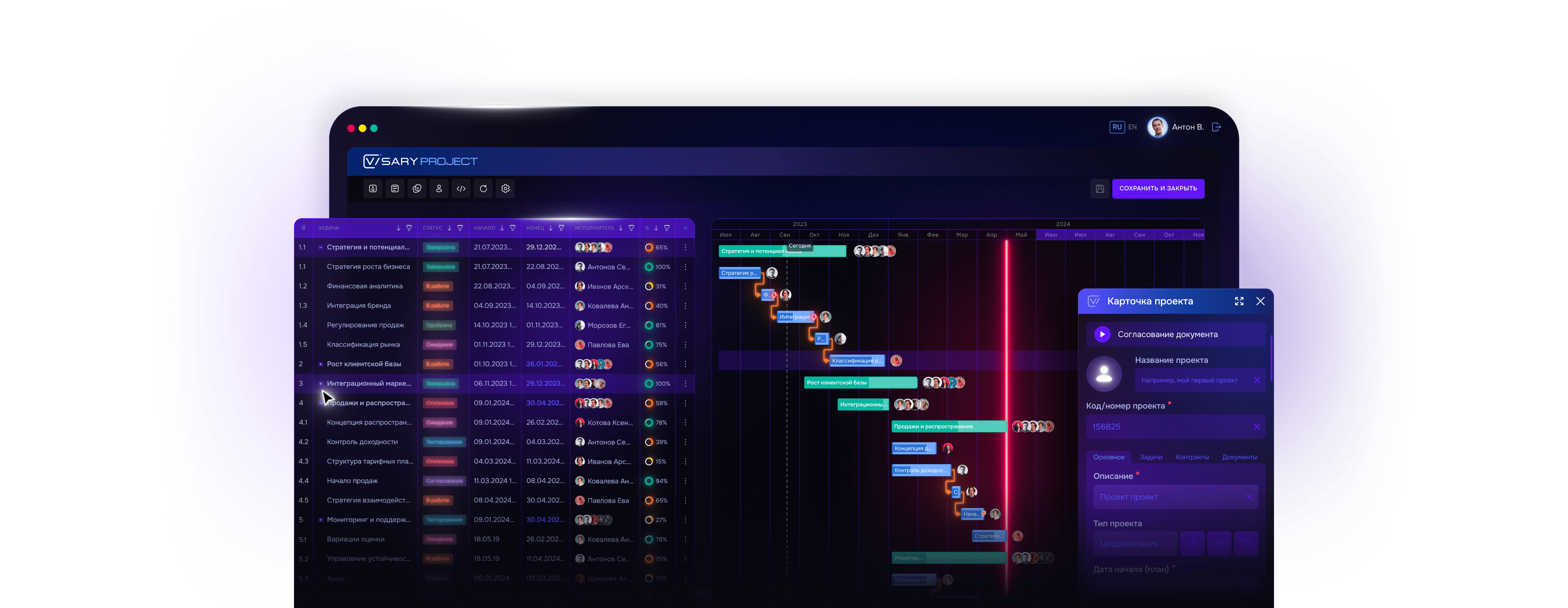The width and height of the screenshot is (1568, 608).
Task: Expand the Рост клиентской базы task group
Action: tap(321, 364)
